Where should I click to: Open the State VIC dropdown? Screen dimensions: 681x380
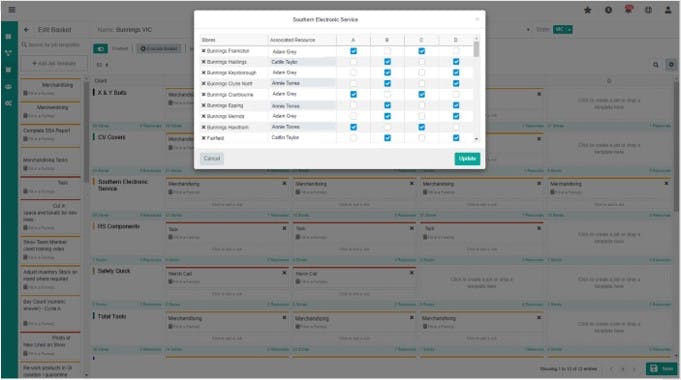click(562, 30)
